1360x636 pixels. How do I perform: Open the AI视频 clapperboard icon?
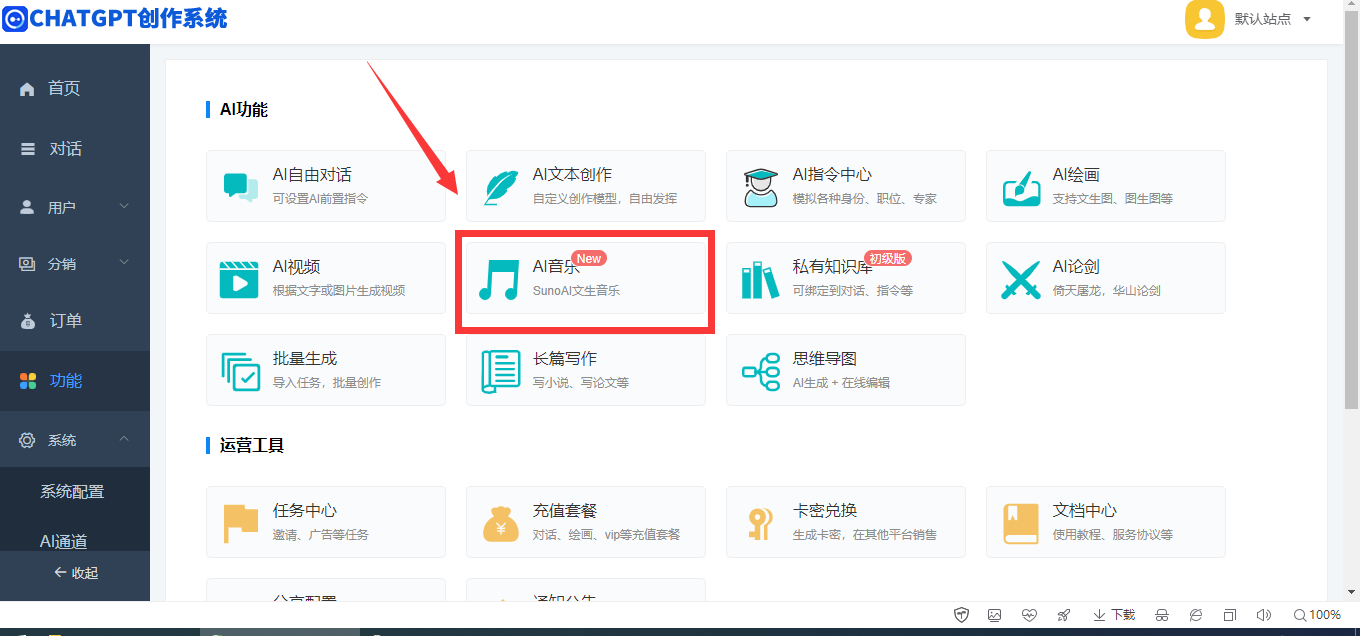[239, 279]
